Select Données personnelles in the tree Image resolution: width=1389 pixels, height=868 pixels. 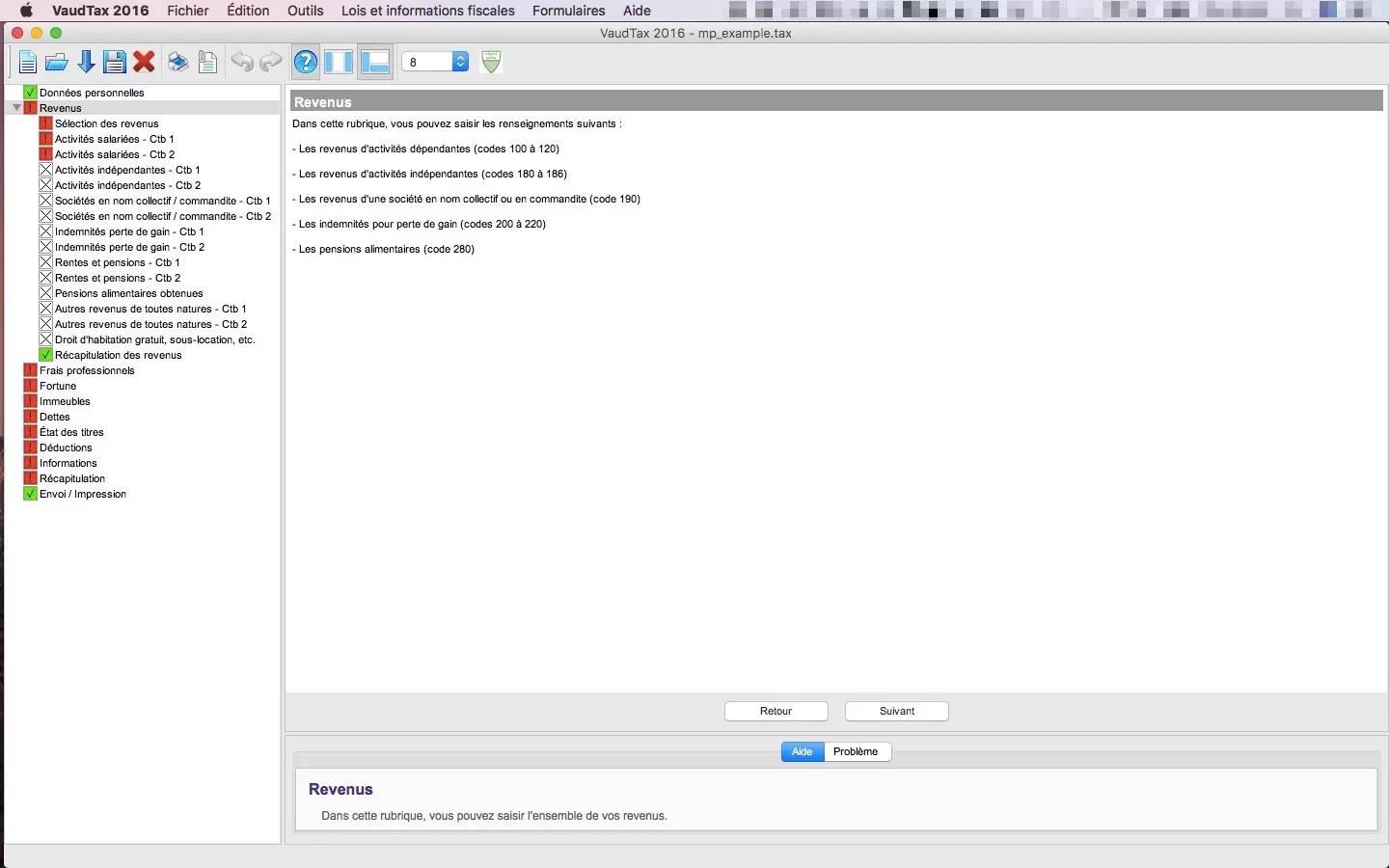[92, 93]
